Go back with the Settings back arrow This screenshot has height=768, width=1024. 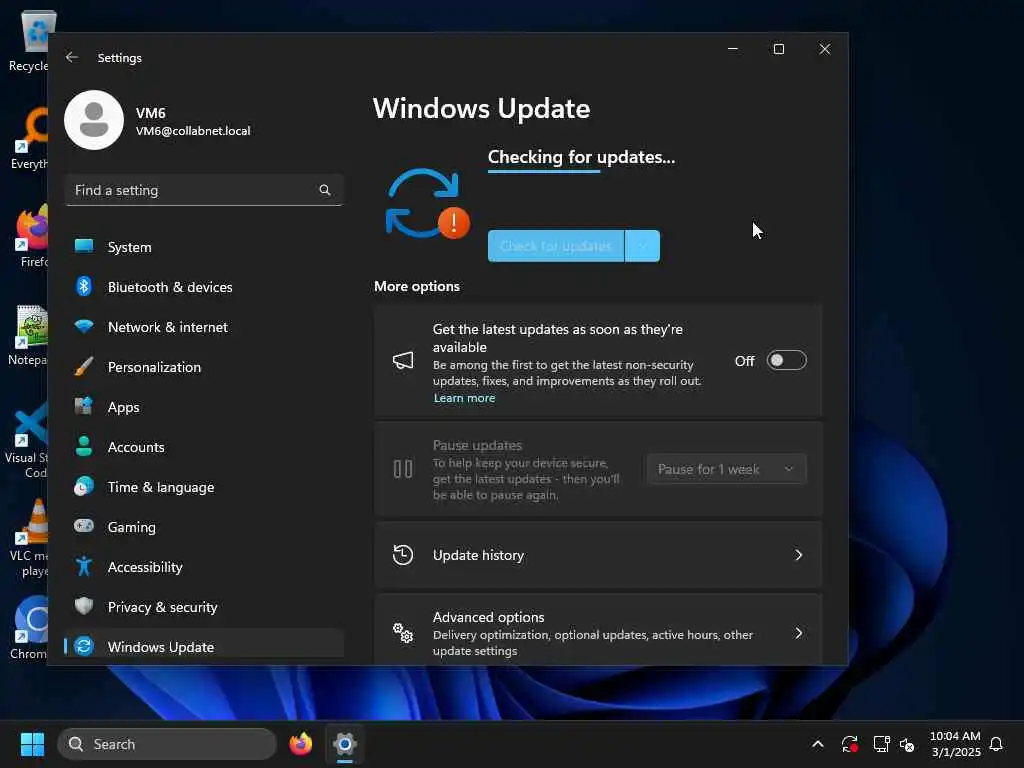point(72,57)
